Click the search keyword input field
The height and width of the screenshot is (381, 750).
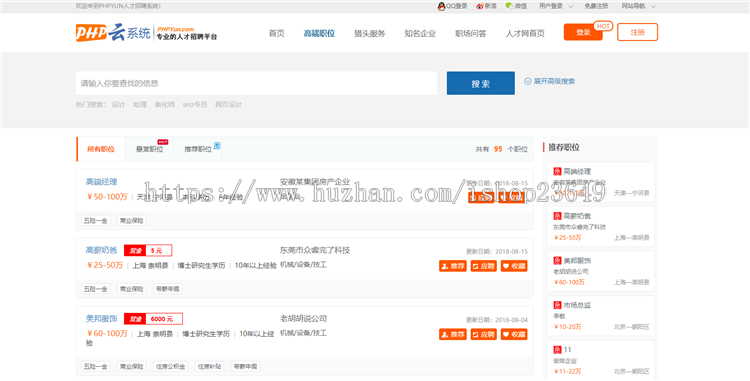tap(256, 83)
